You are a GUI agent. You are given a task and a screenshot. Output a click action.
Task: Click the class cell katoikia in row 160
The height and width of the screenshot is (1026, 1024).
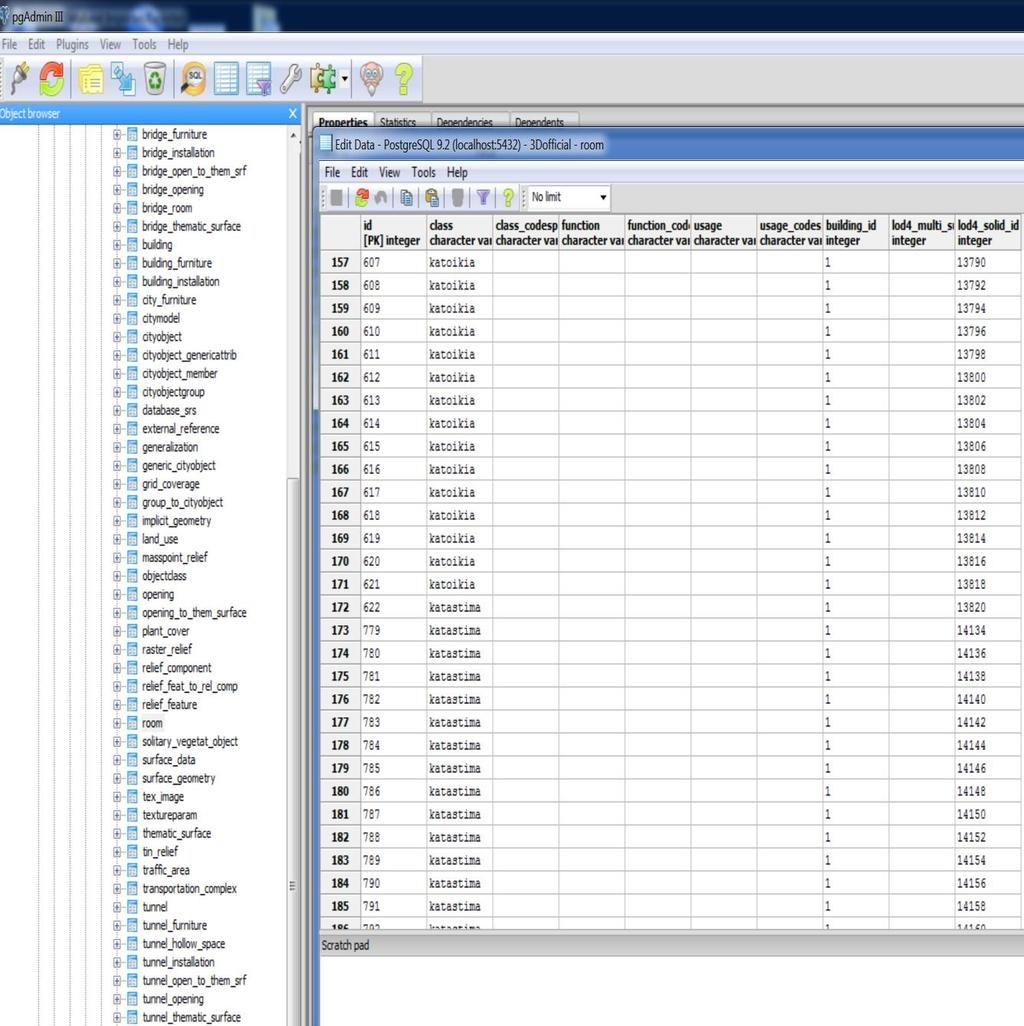[x=459, y=331]
